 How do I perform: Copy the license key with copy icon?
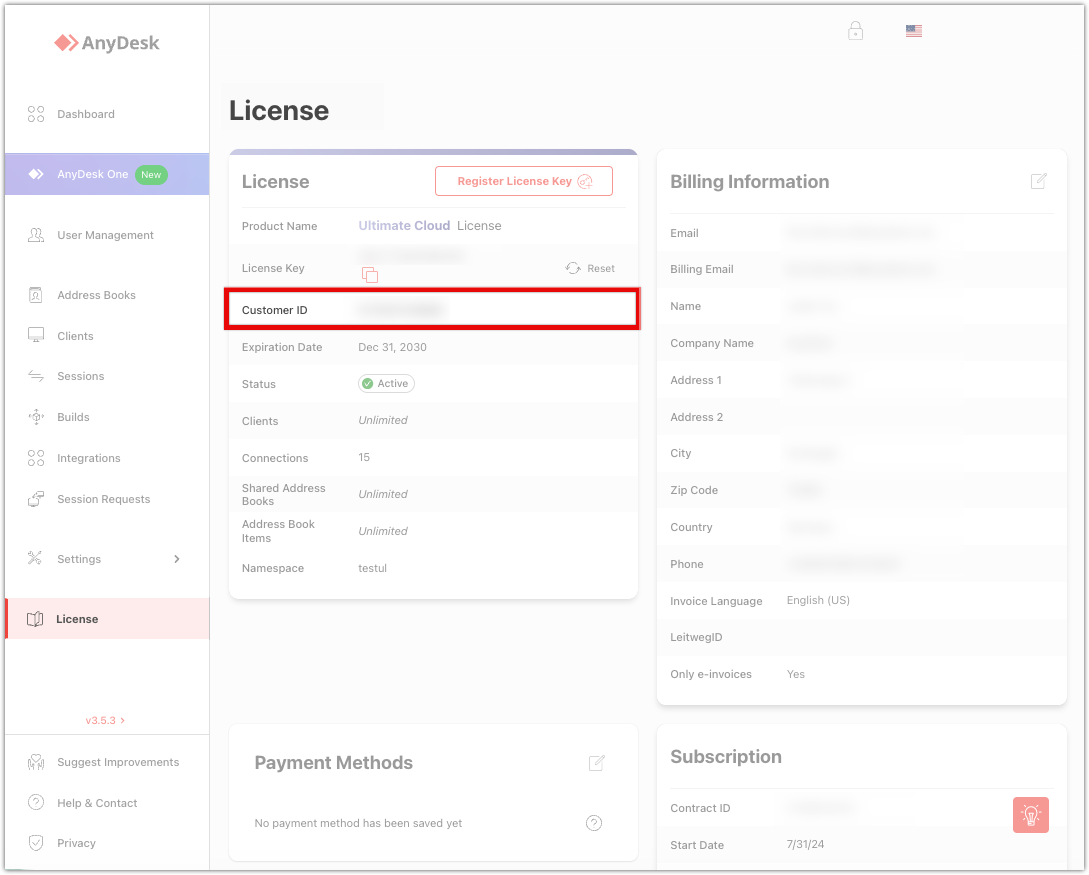coord(370,276)
